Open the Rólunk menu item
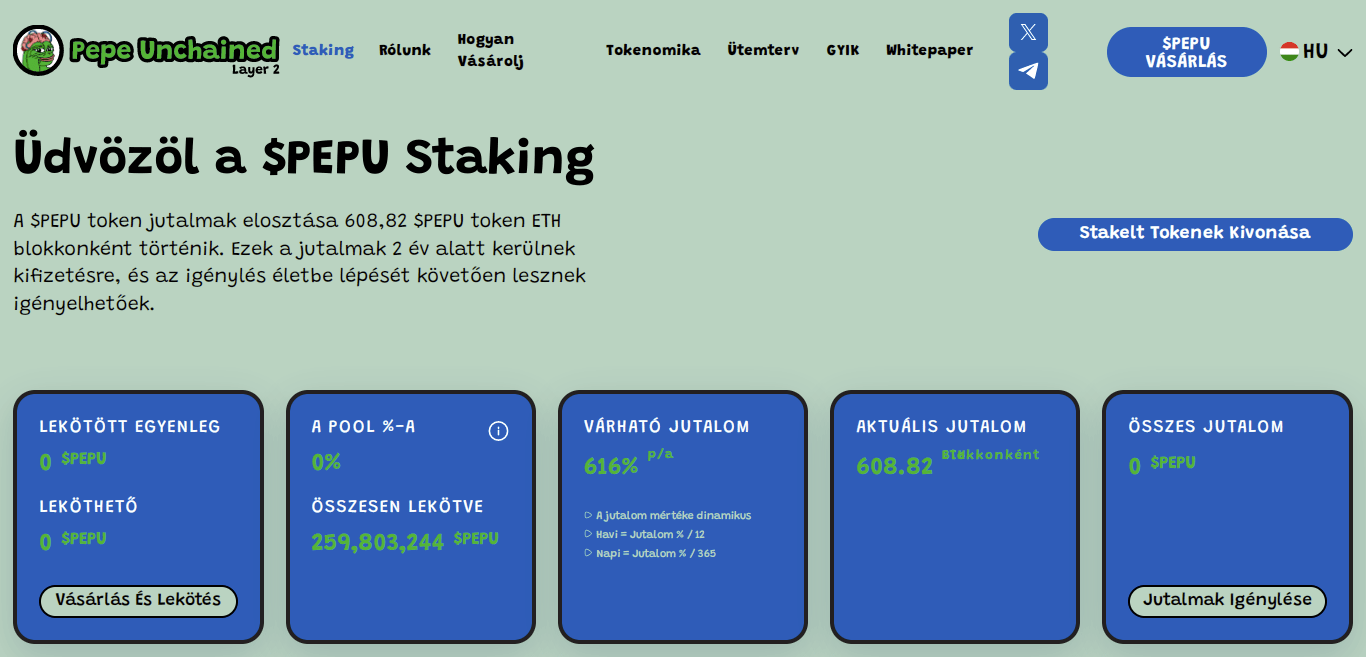Image resolution: width=1366 pixels, height=657 pixels. coord(405,50)
